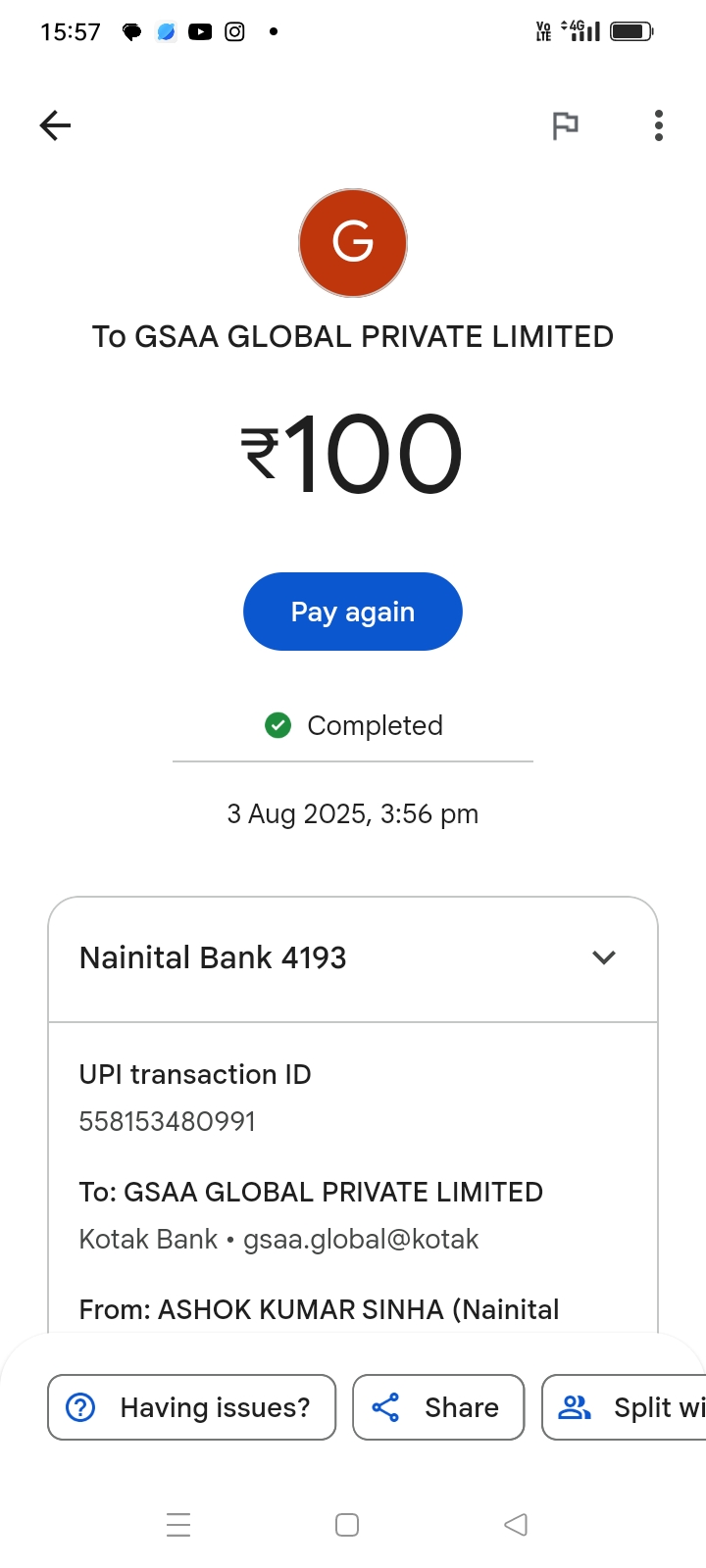This screenshot has width=706, height=1568.
Task: Tap the green Completed checkmark icon
Action: point(278,725)
